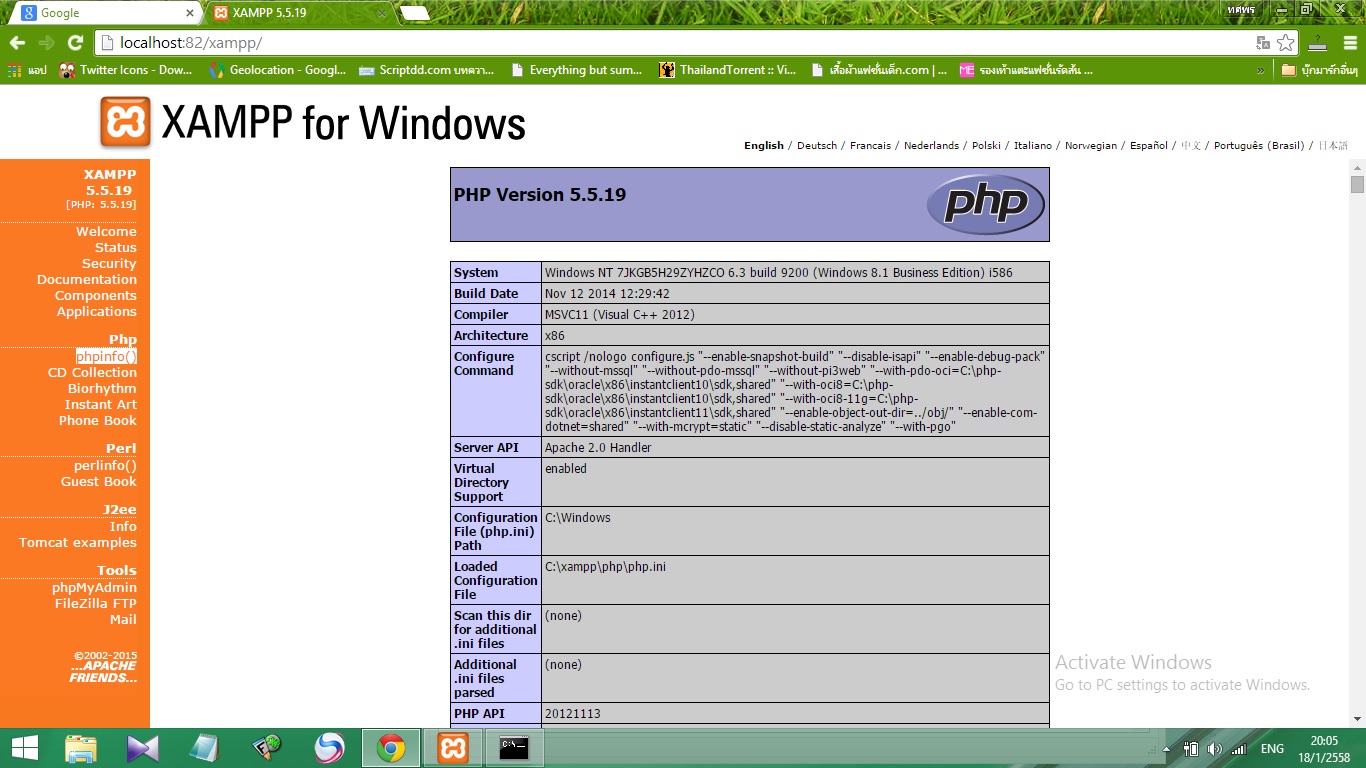View Components from the sidebar
This screenshot has height=768, width=1366.
[x=96, y=295]
